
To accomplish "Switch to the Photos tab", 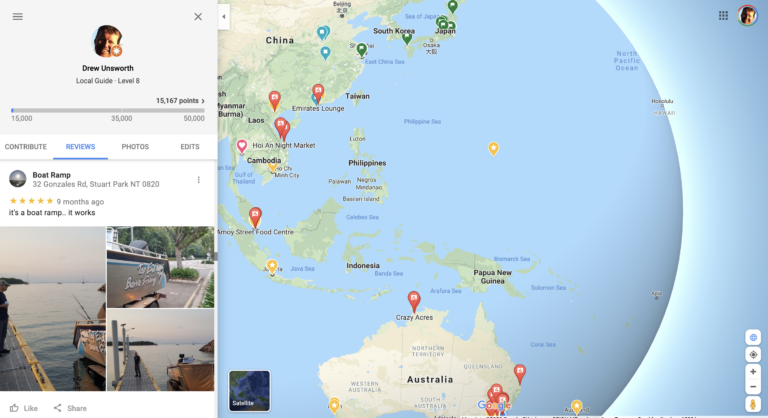I will click(135, 147).
